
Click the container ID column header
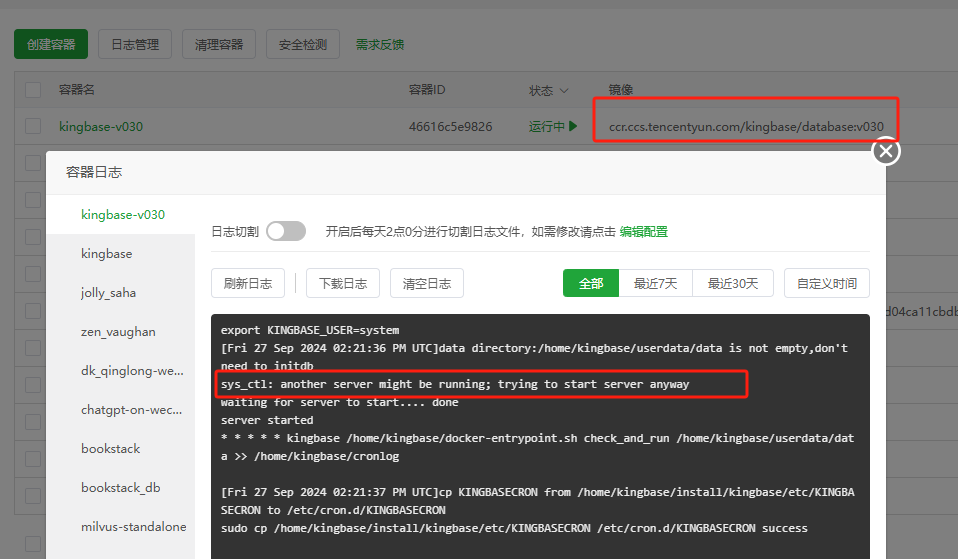[x=426, y=90]
